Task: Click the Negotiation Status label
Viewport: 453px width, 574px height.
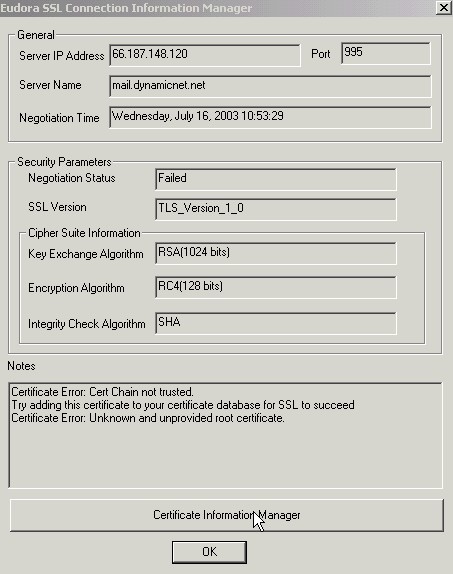Action: [72, 178]
